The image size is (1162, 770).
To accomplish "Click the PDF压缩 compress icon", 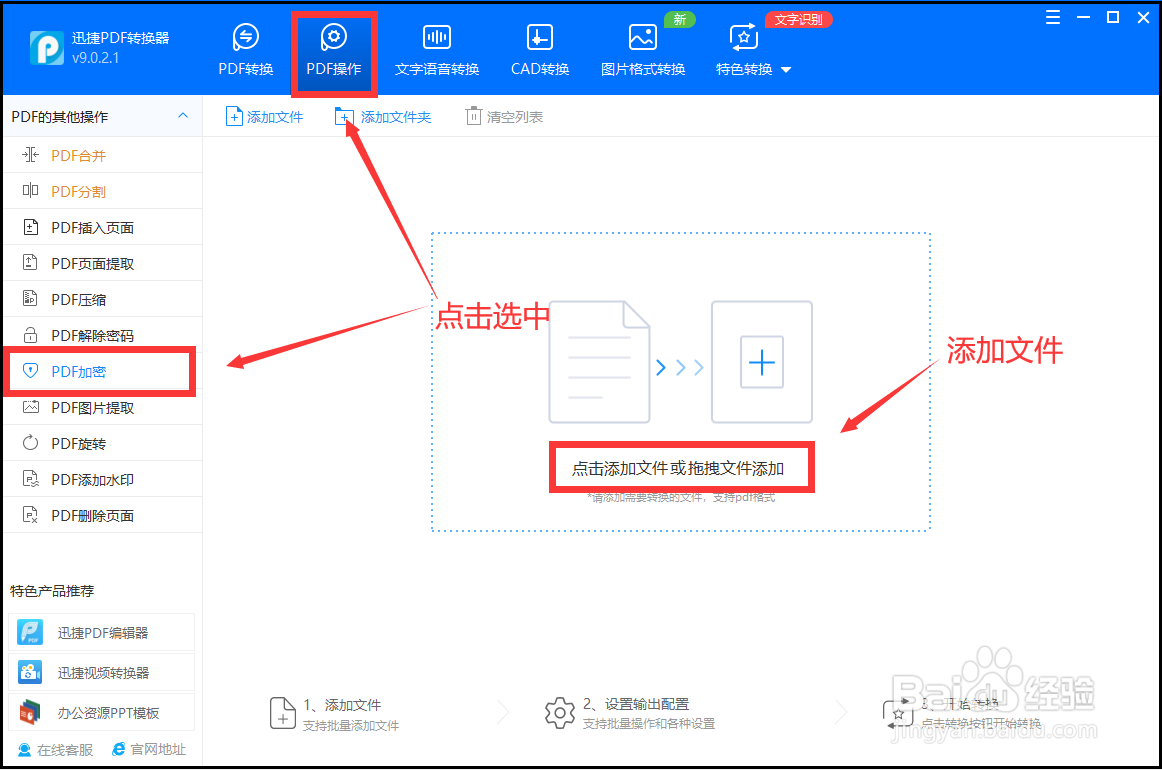I will coord(30,299).
